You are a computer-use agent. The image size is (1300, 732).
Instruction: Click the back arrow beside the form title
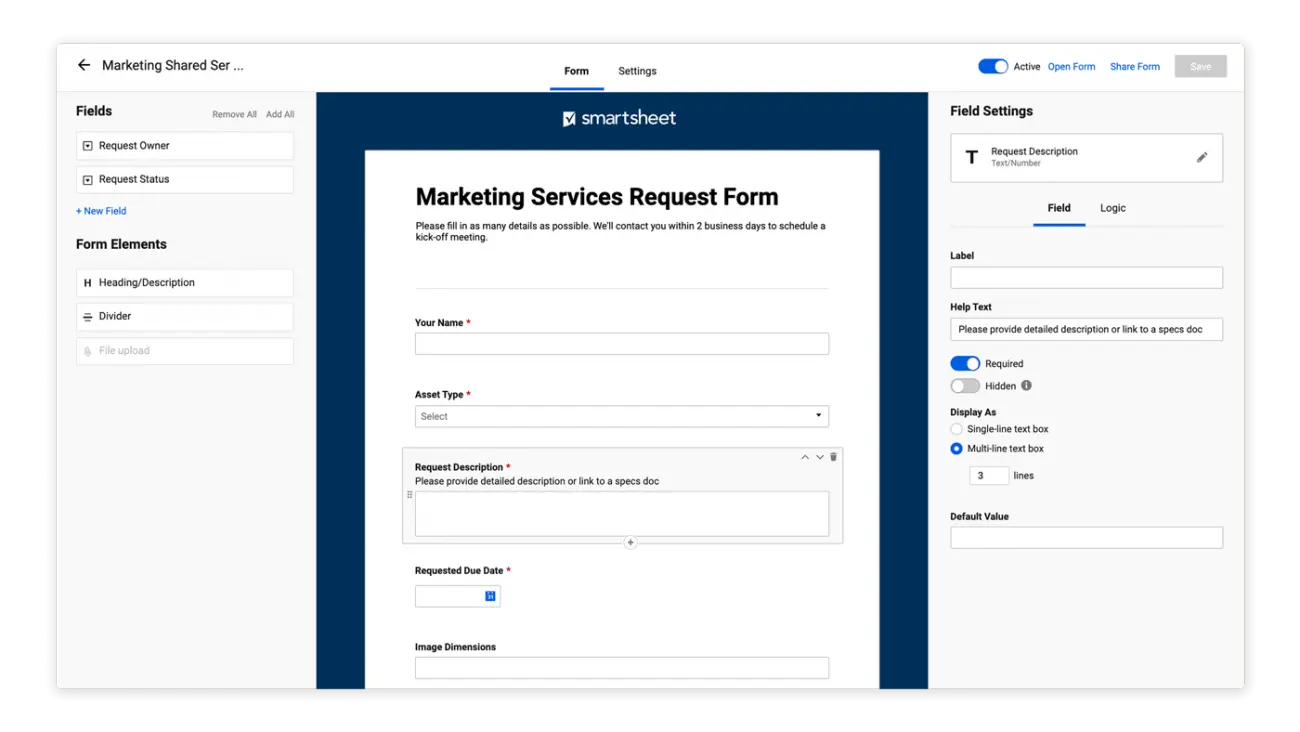(84, 65)
